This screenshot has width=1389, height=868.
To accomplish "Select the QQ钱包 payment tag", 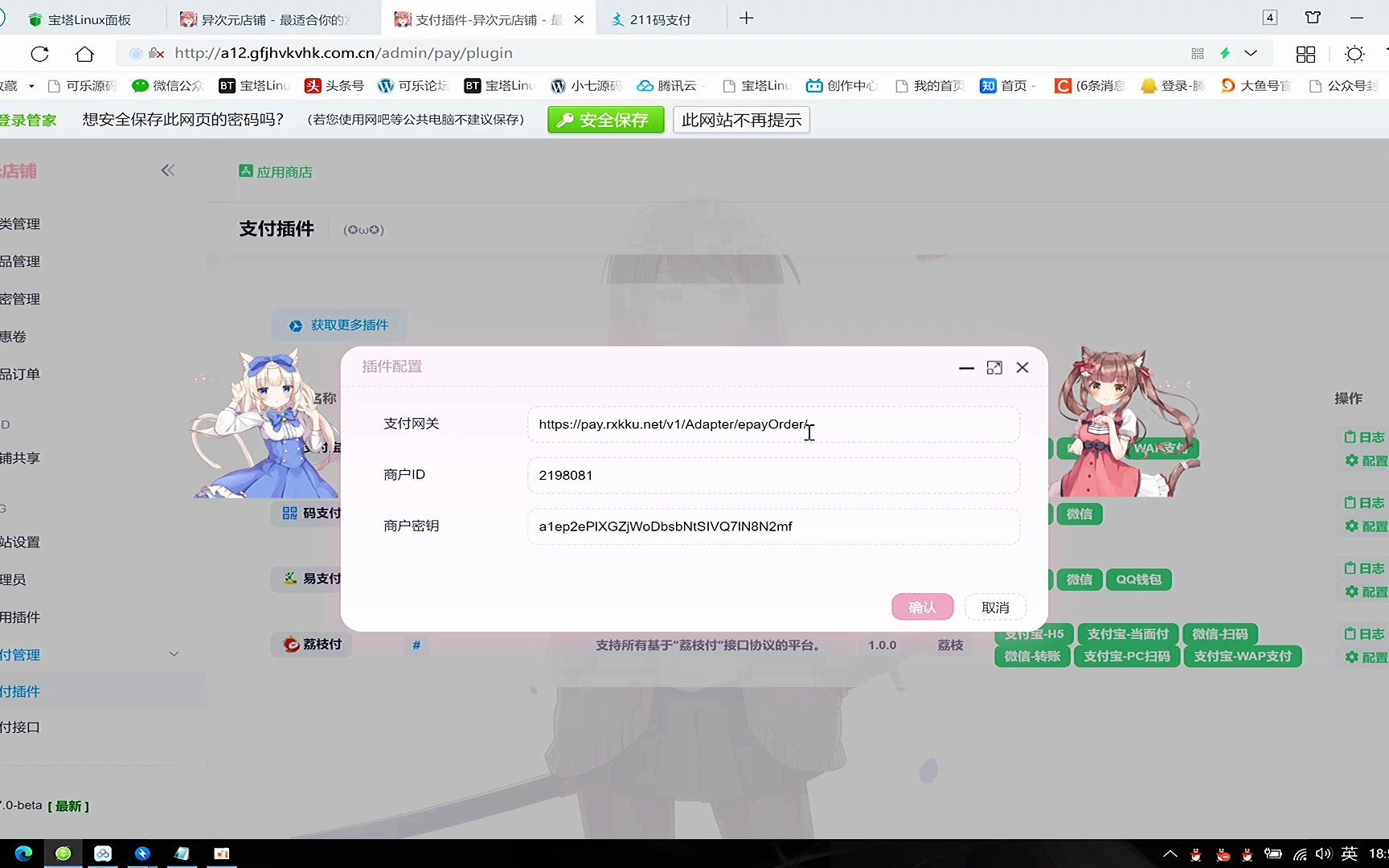I will tap(1138, 579).
